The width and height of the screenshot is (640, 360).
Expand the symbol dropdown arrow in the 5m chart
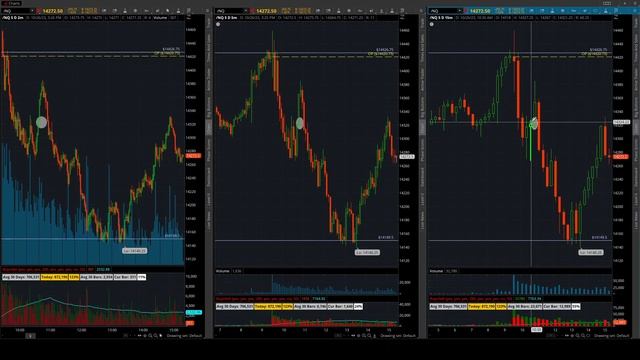click(x=245, y=11)
